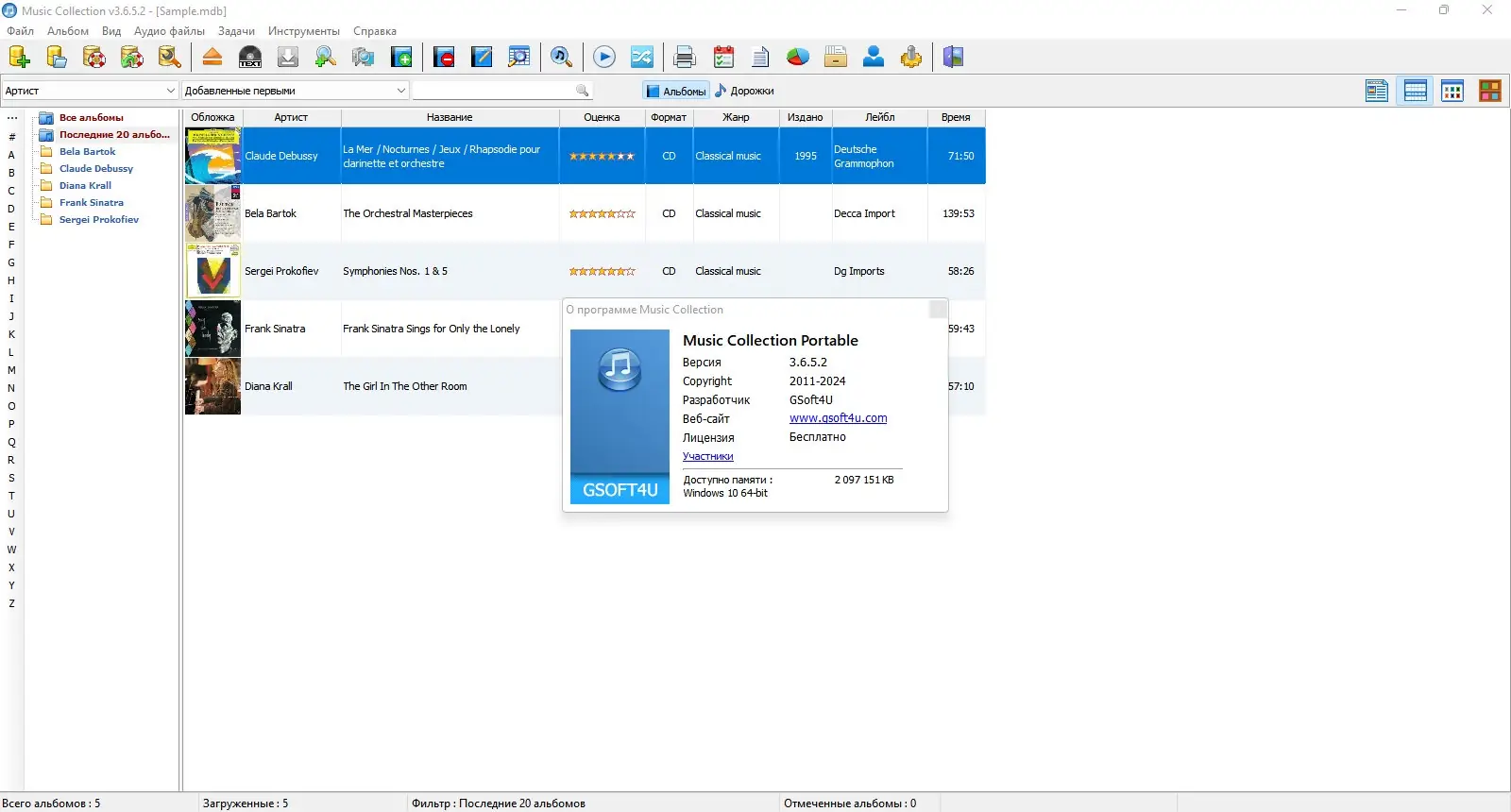The width and height of the screenshot is (1511, 812).
Task: Open the Артист grouping dropdown
Action: [90, 91]
